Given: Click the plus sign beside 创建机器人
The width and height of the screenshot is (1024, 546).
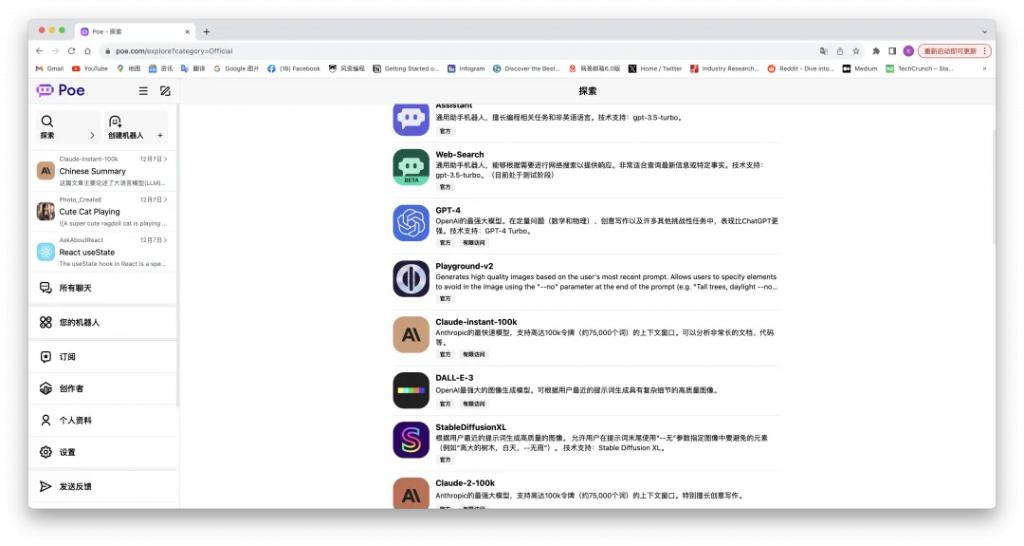Looking at the screenshot, I should [x=160, y=135].
